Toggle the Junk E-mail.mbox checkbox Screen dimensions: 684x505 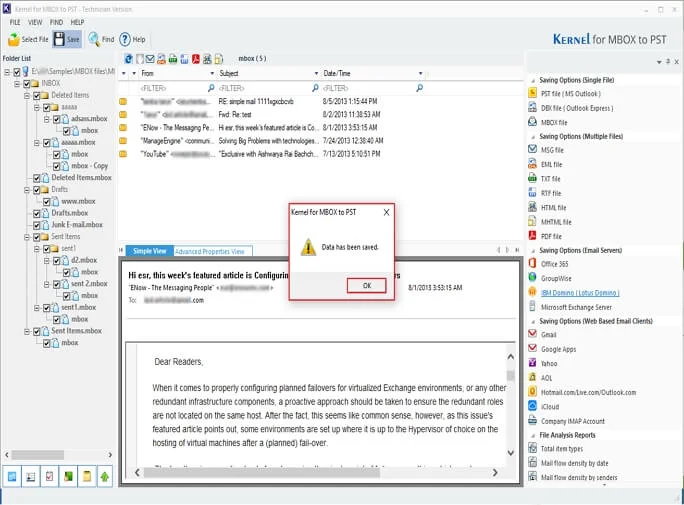pos(37,225)
